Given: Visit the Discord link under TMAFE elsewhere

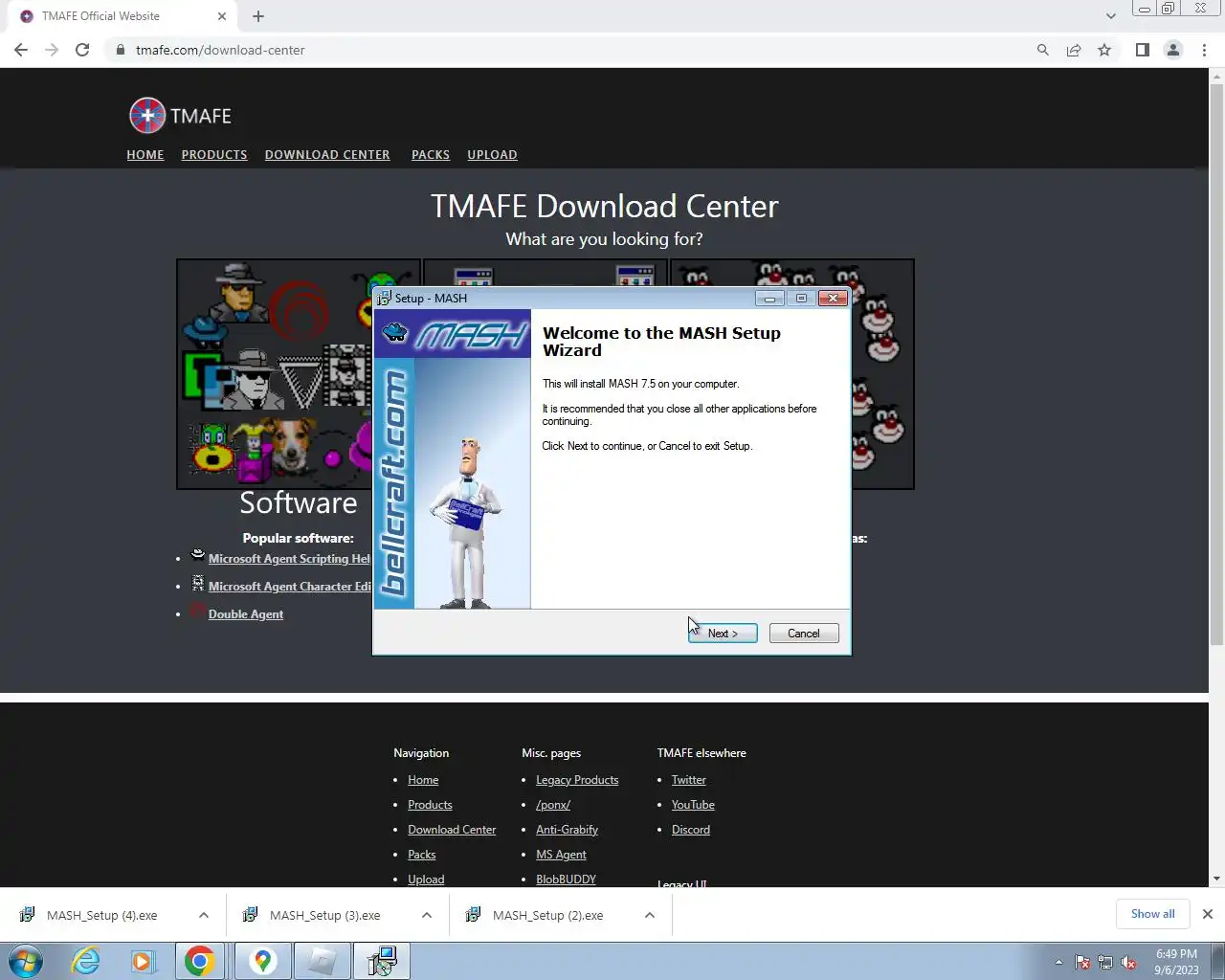Looking at the screenshot, I should 691,830.
